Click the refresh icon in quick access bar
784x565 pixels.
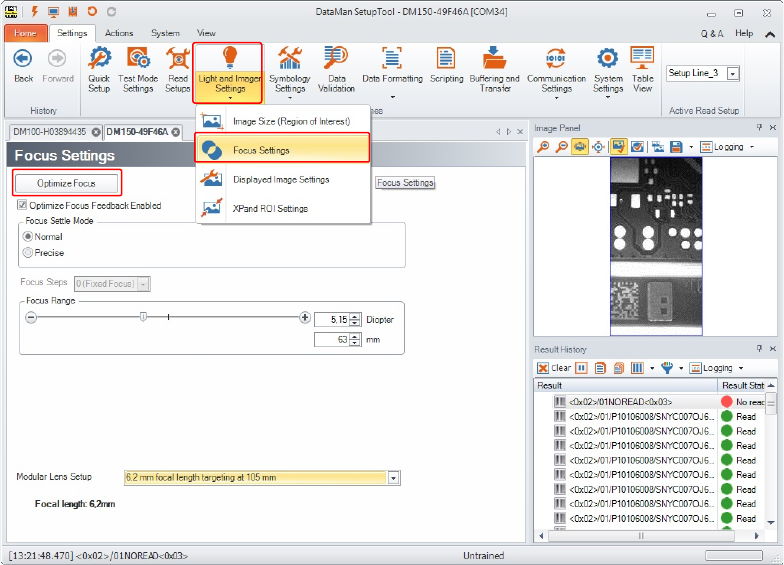pyautogui.click(x=92, y=12)
